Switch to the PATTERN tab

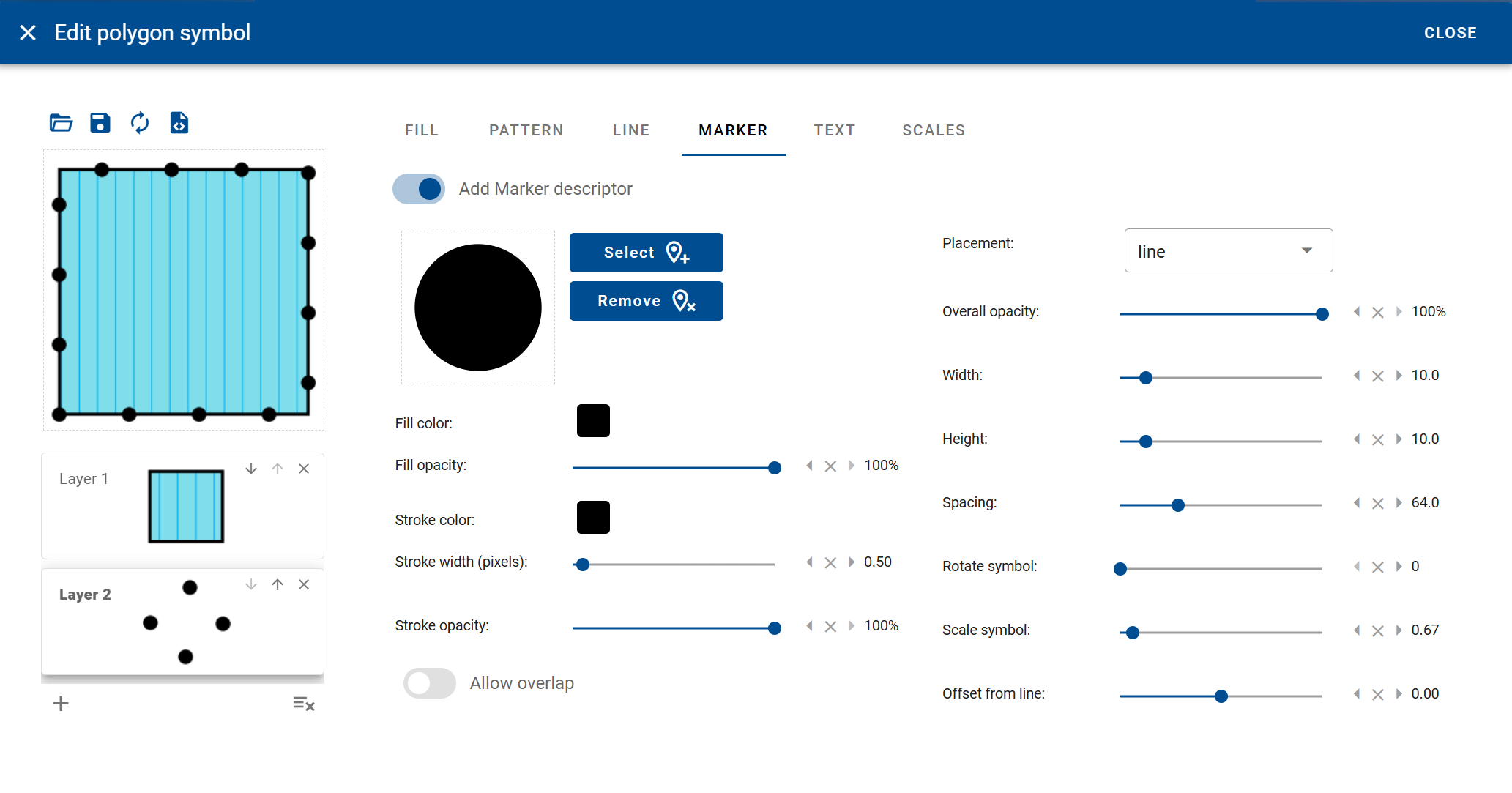click(526, 130)
